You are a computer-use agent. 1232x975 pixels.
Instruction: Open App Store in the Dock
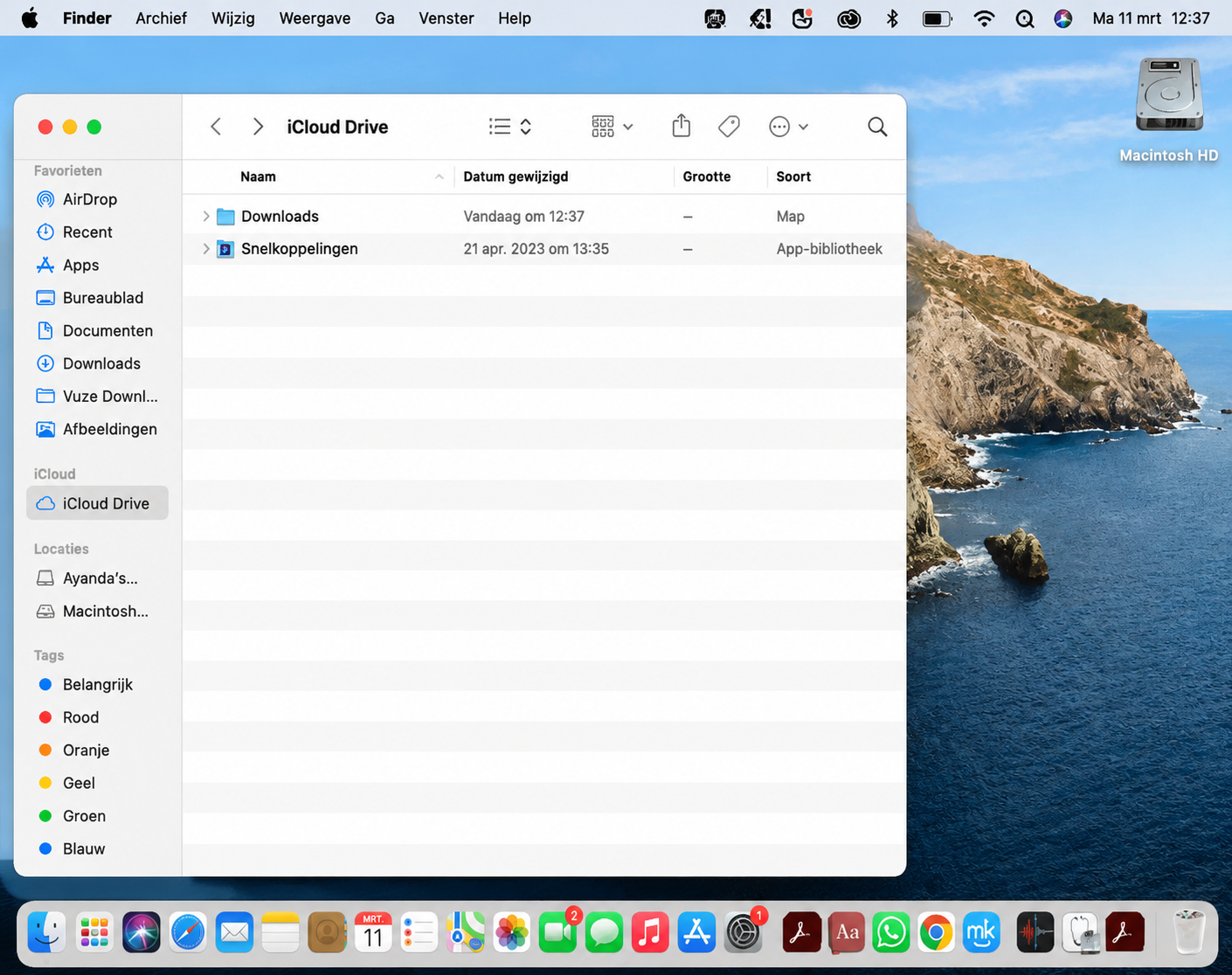click(x=696, y=933)
